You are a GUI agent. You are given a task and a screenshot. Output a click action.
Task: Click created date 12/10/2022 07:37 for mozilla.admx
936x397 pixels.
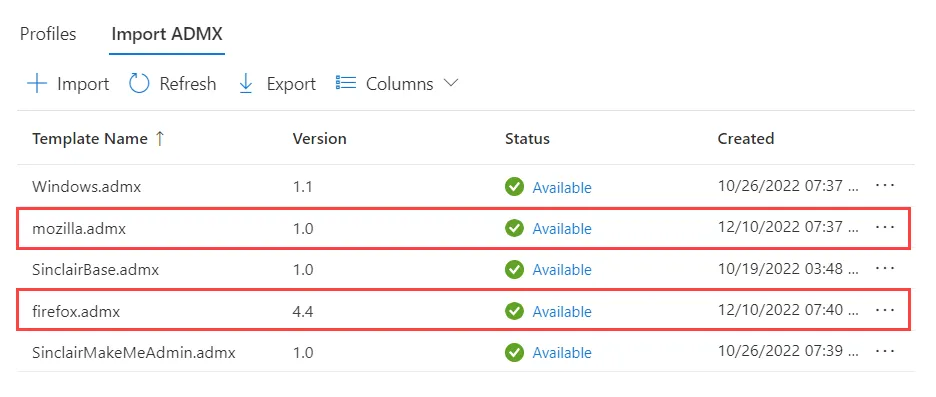[x=789, y=227]
